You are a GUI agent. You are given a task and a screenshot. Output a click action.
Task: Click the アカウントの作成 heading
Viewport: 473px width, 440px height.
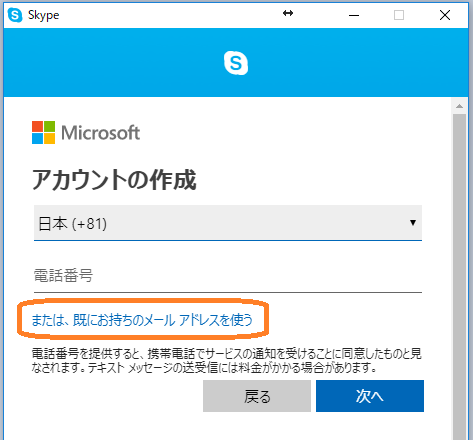pyautogui.click(x=114, y=180)
